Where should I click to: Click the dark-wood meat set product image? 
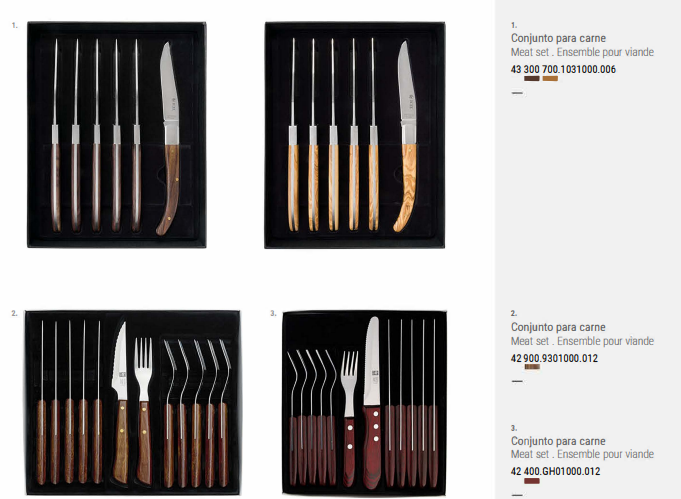(x=116, y=135)
